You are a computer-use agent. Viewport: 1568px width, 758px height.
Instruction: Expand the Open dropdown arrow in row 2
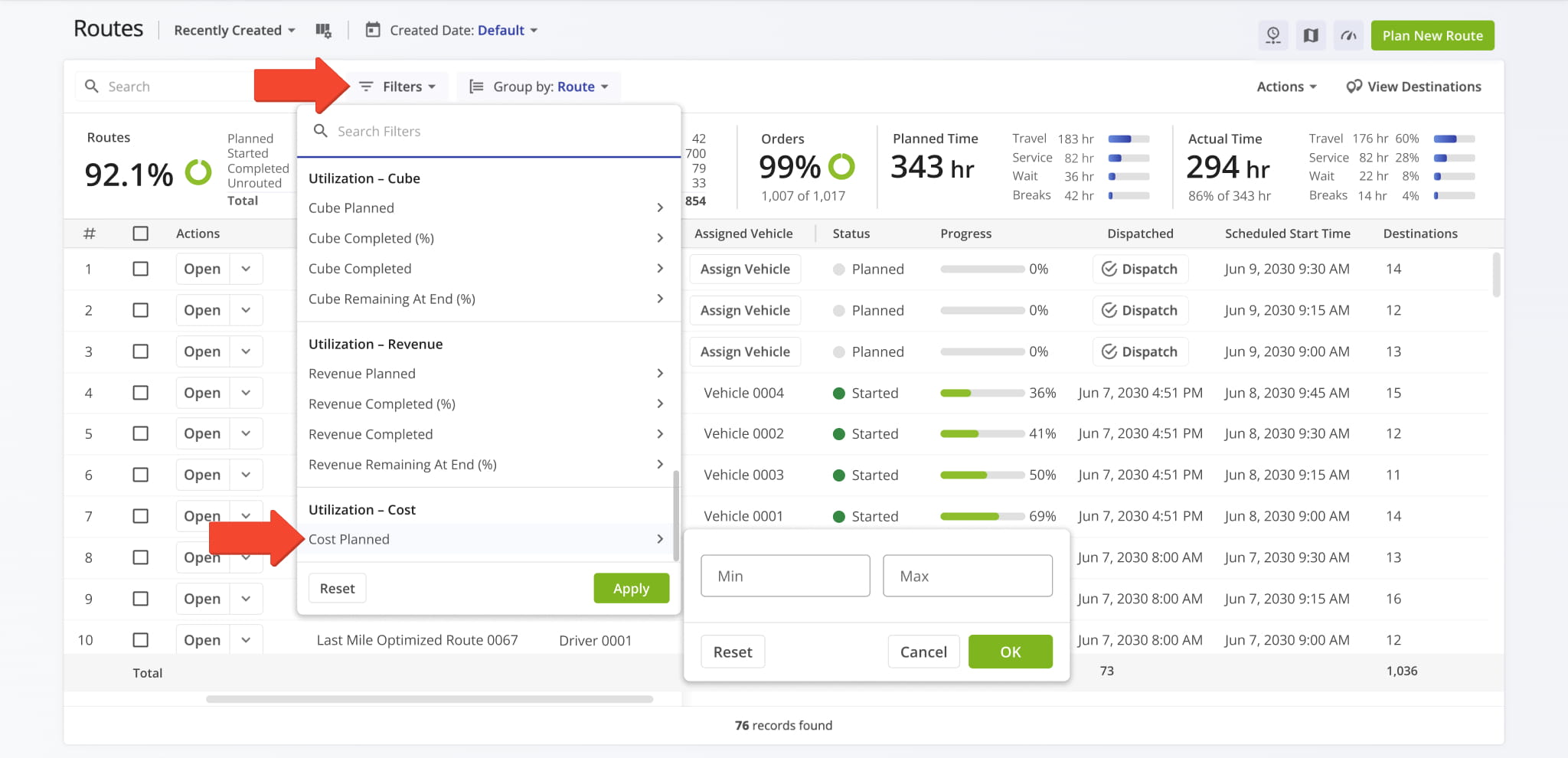point(246,310)
